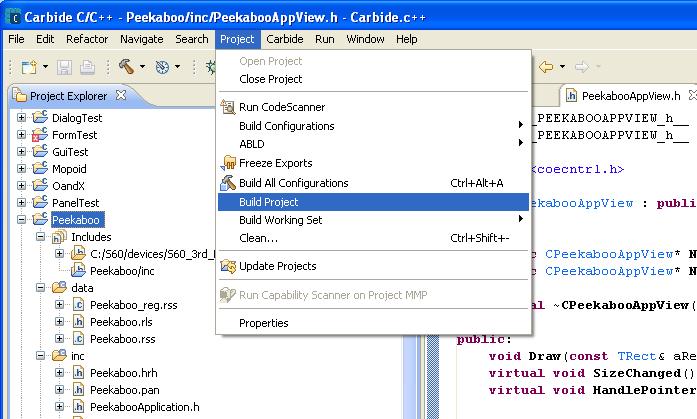Image resolution: width=697 pixels, height=419 pixels.
Task: Click the Includes folder icon
Action: click(59, 237)
